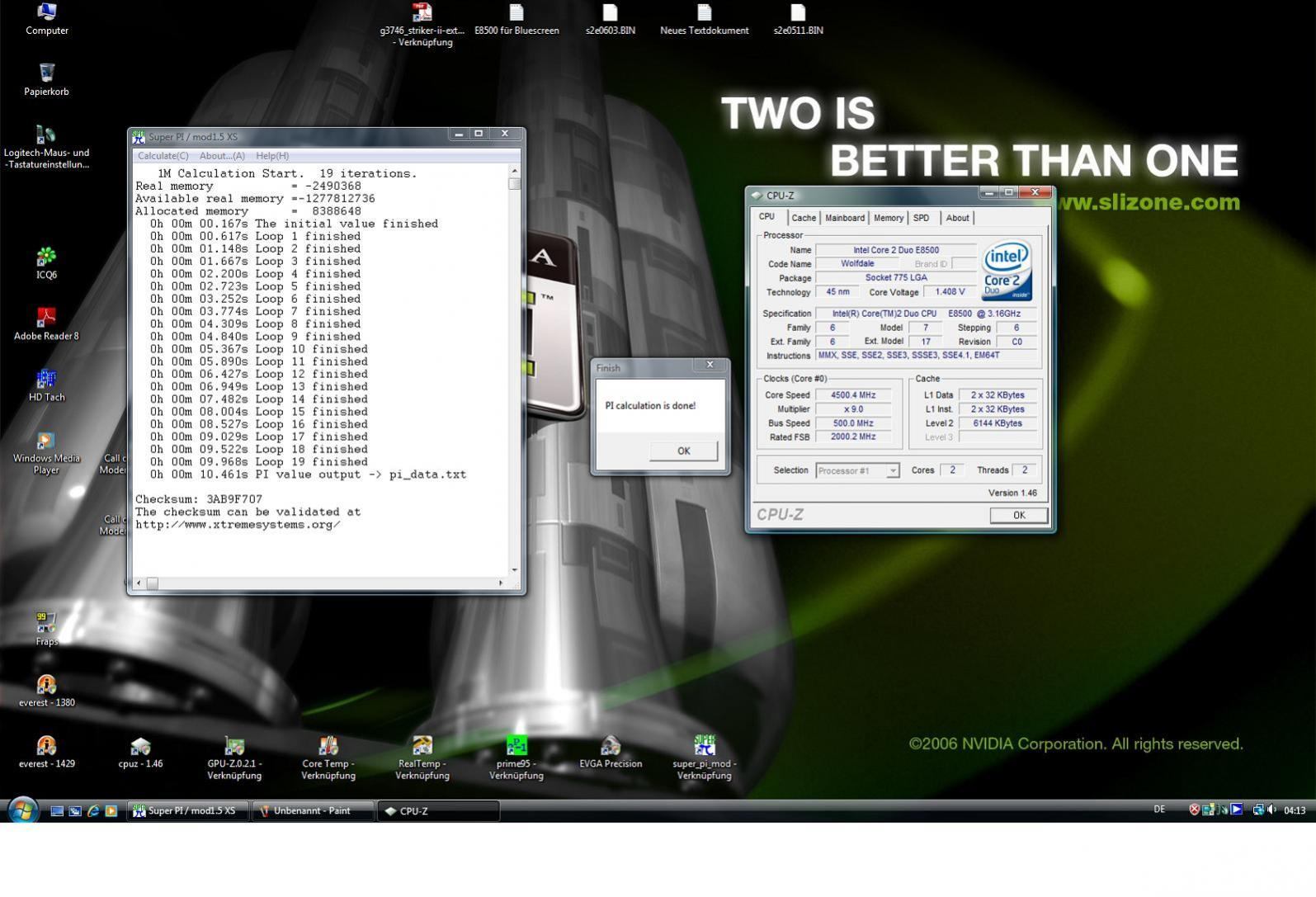The width and height of the screenshot is (1316, 897).
Task: Click the Checksum: 3AB9F707 line
Action: 199,499
